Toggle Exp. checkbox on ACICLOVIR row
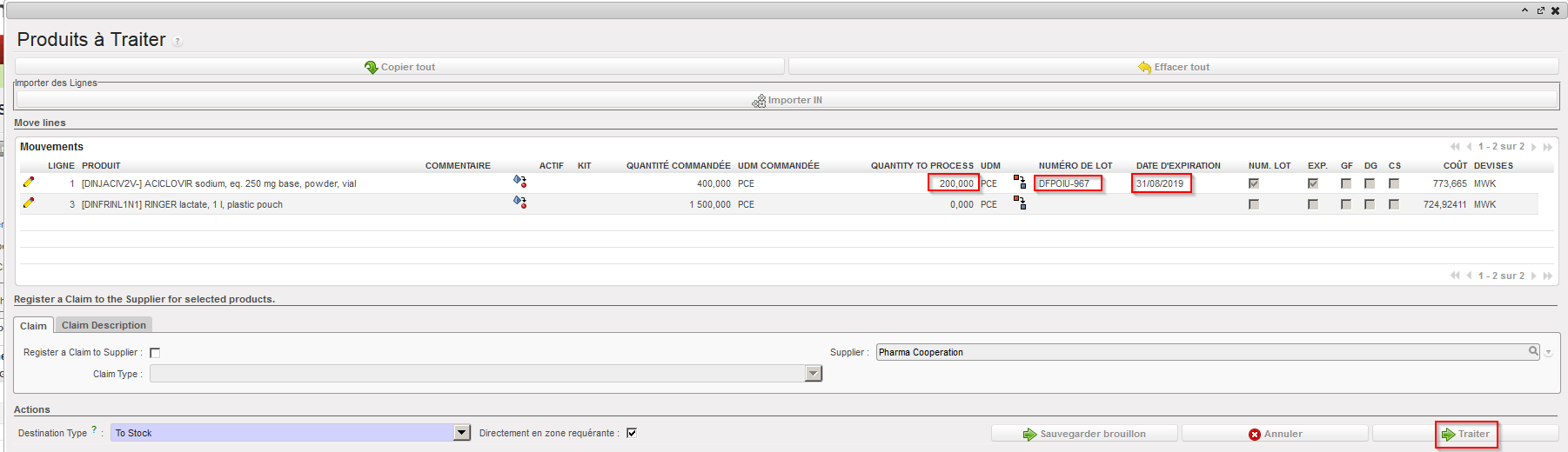This screenshot has height=452, width=1568. click(x=1313, y=183)
